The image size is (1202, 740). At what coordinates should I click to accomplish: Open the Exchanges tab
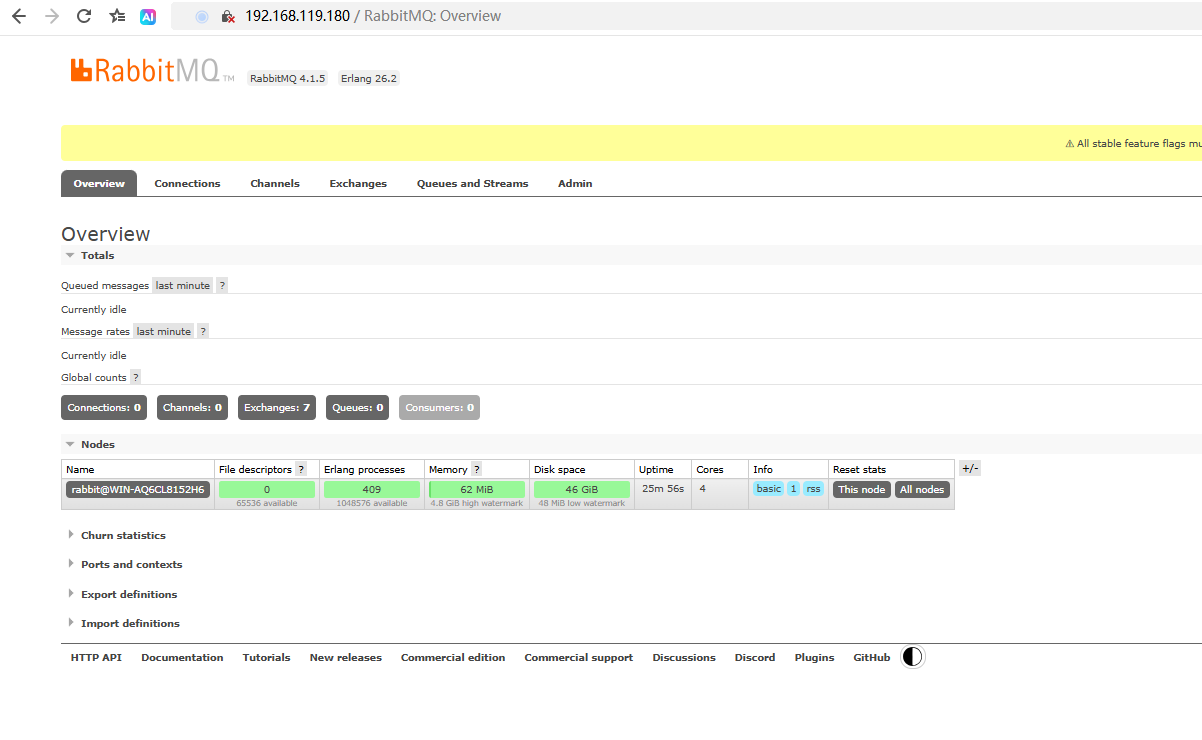(358, 183)
